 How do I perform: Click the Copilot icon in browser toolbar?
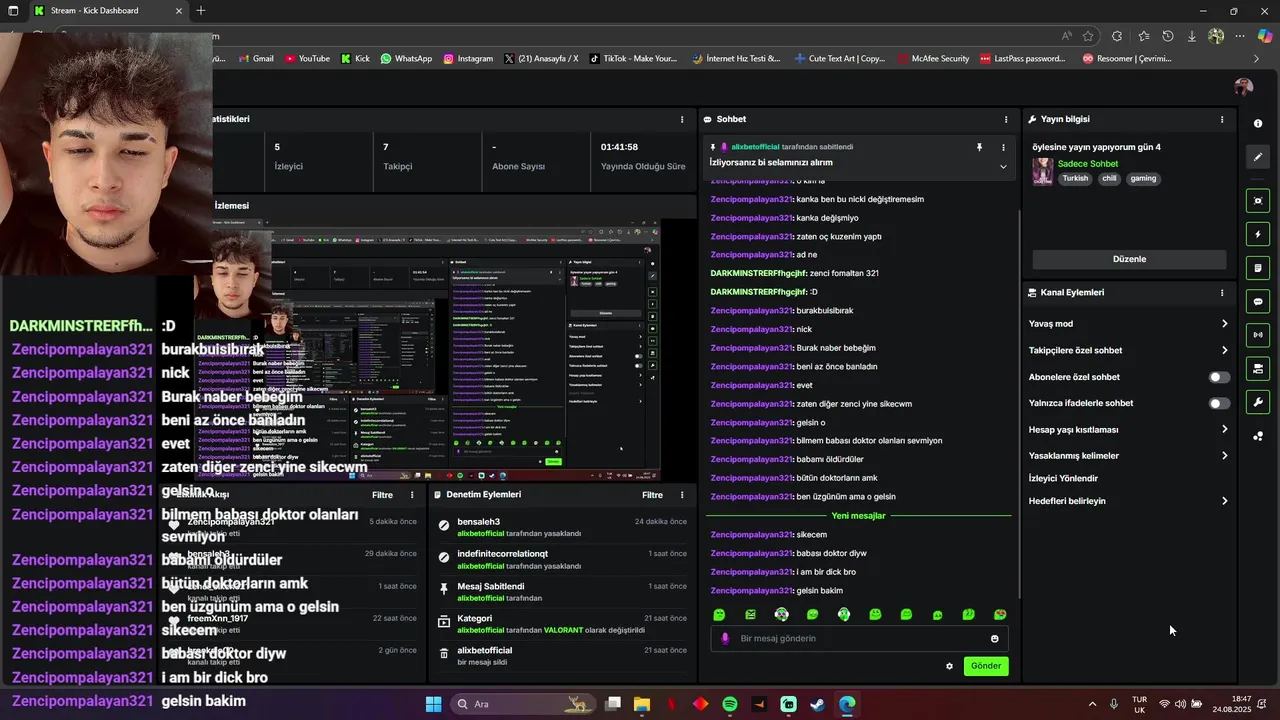[x=1265, y=36]
